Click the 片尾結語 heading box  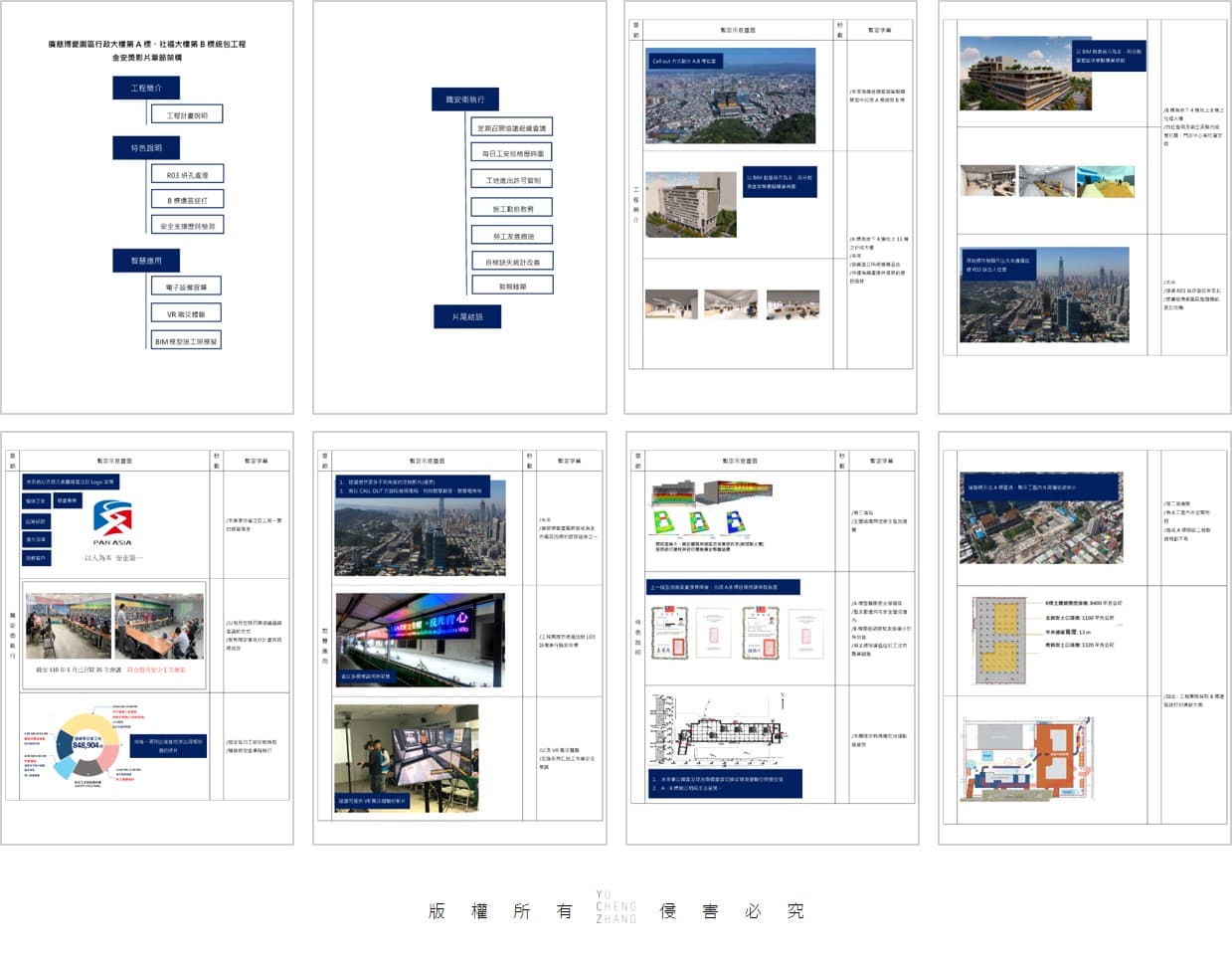pos(467,316)
